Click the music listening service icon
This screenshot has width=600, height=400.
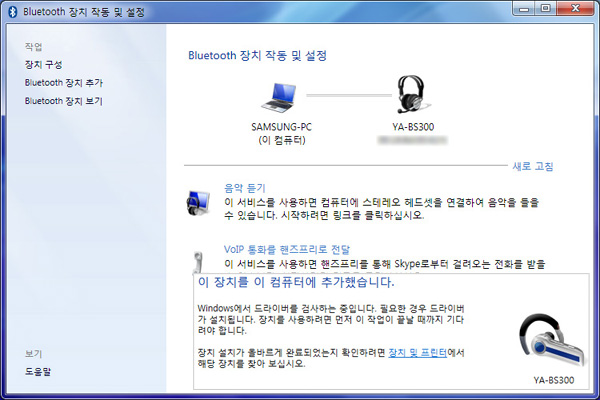click(198, 203)
